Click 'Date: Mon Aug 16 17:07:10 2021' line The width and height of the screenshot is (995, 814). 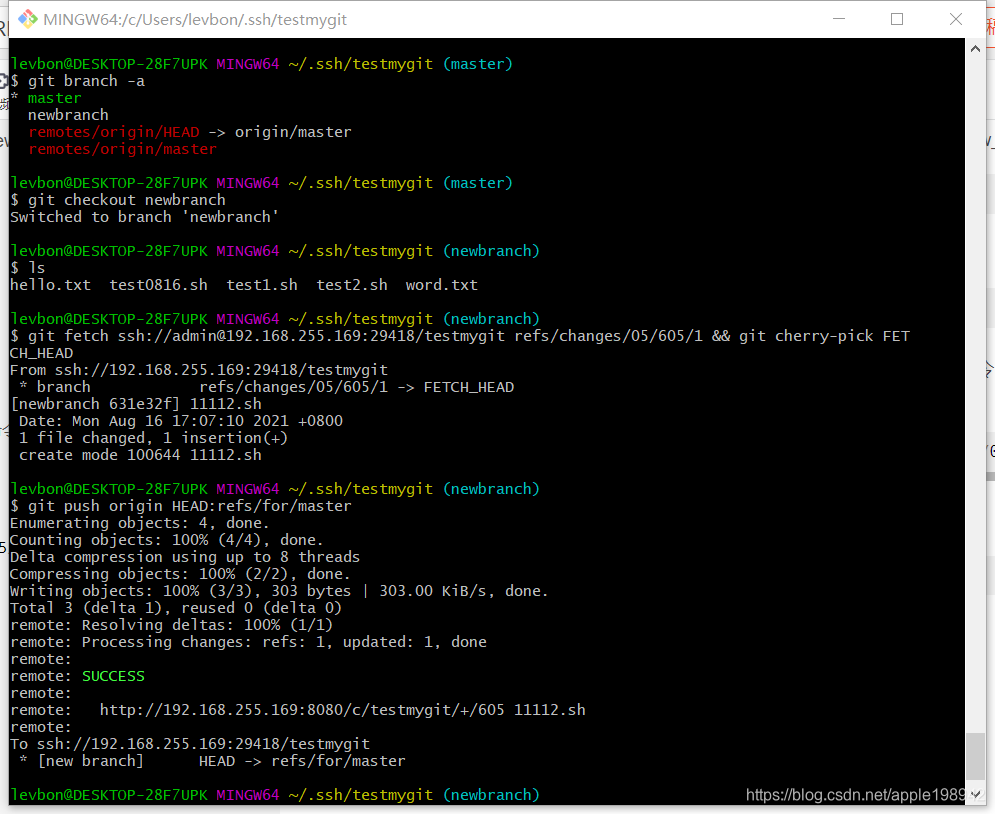pos(181,421)
